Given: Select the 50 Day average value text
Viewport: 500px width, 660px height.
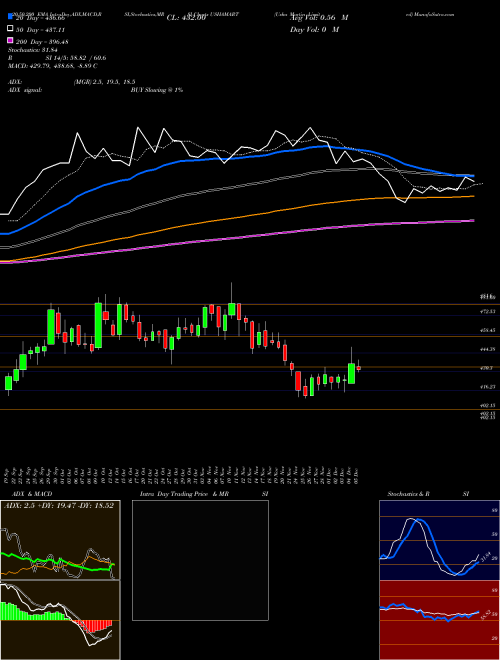Looking at the screenshot, I should pyautogui.click(x=40, y=30).
